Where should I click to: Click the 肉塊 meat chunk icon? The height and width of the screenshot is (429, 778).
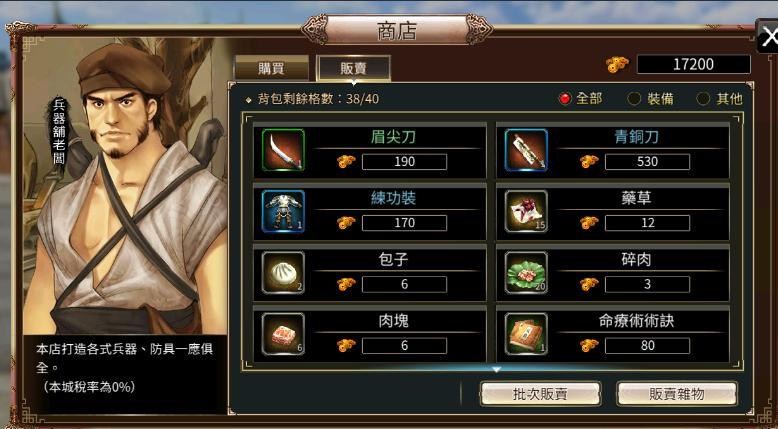tap(283, 334)
